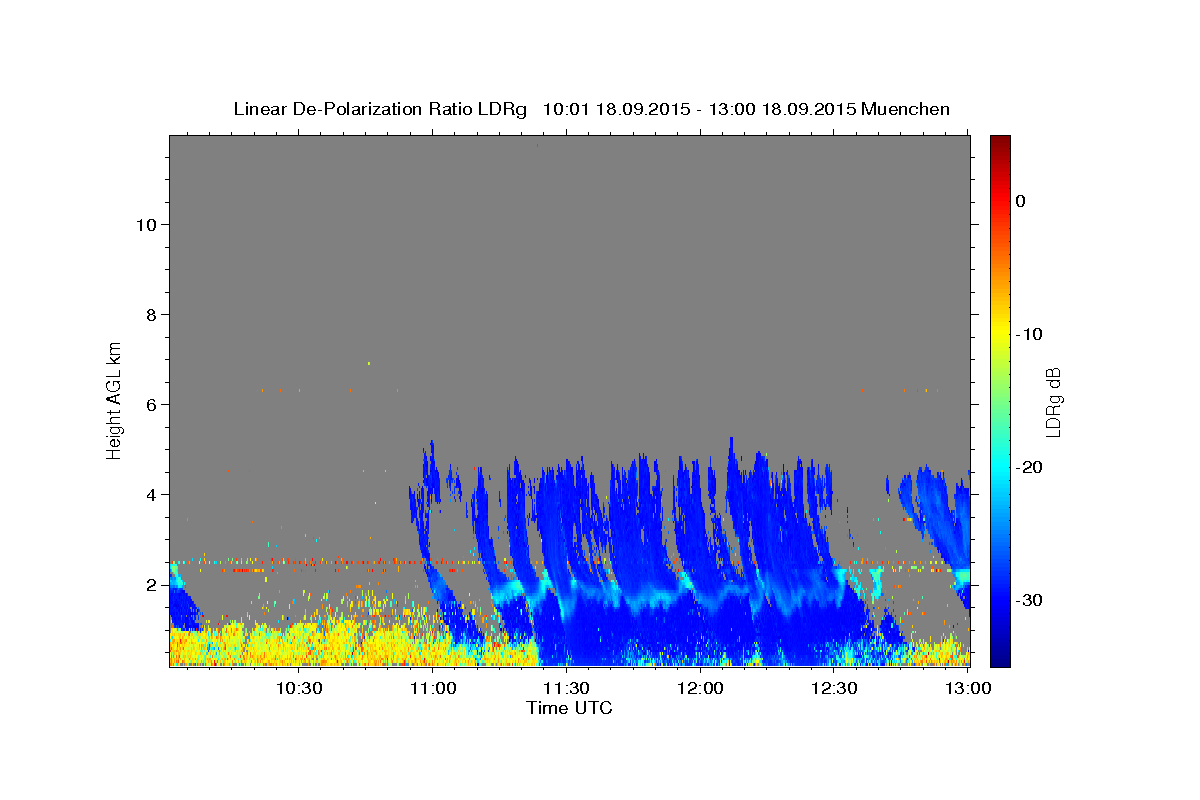Click the '10:30' time tick label
Image resolution: width=1200 pixels, height=800 pixels.
click(298, 689)
